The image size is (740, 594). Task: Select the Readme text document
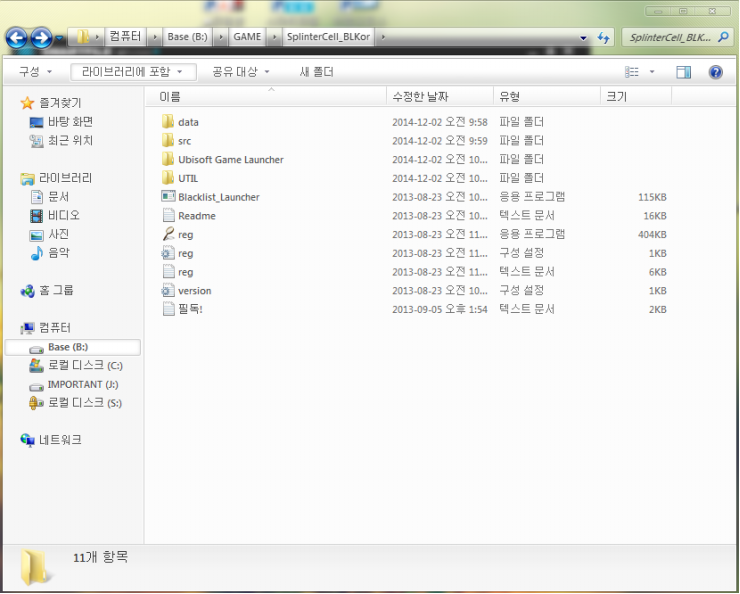click(188, 216)
